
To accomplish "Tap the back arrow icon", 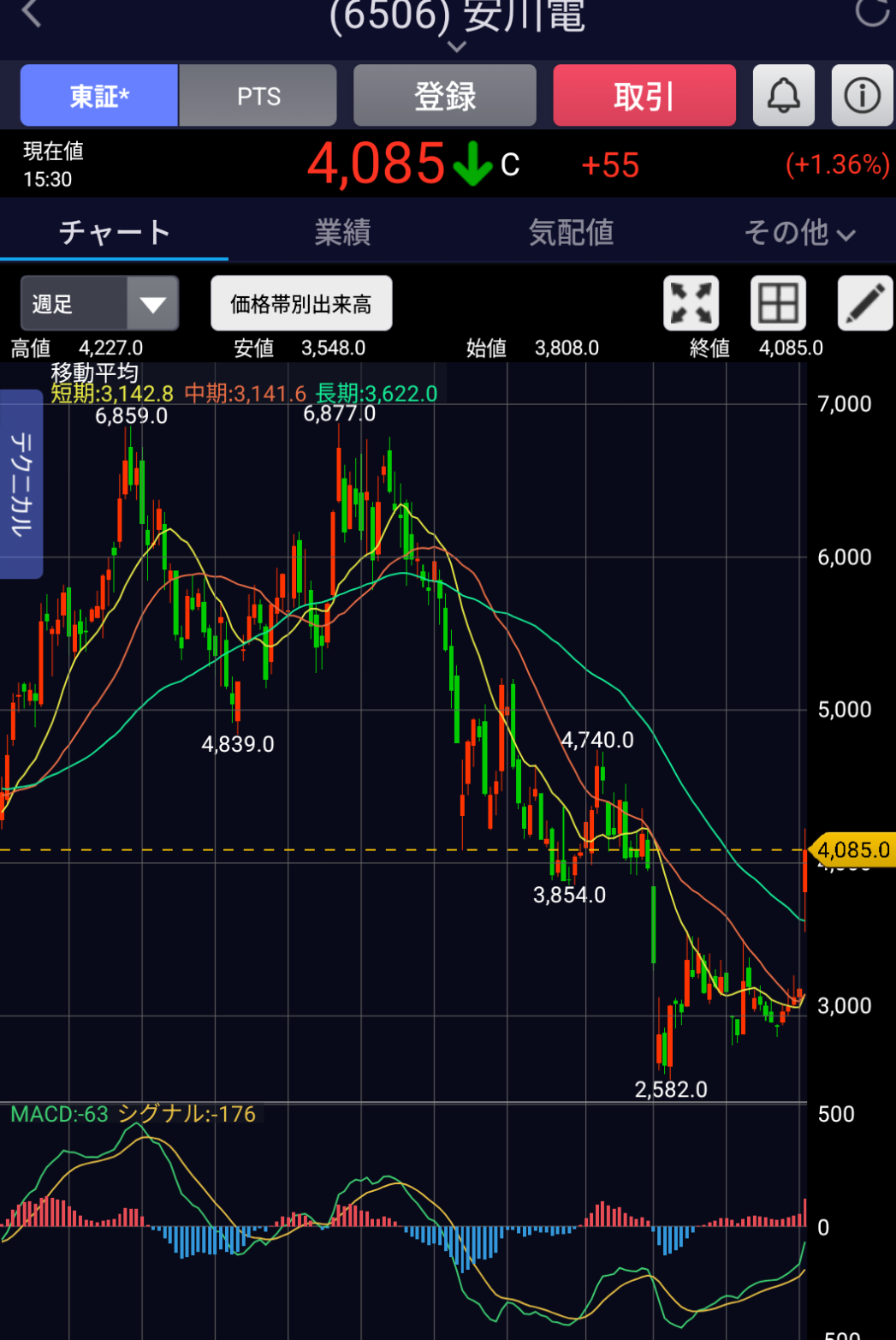I will point(31,14).
